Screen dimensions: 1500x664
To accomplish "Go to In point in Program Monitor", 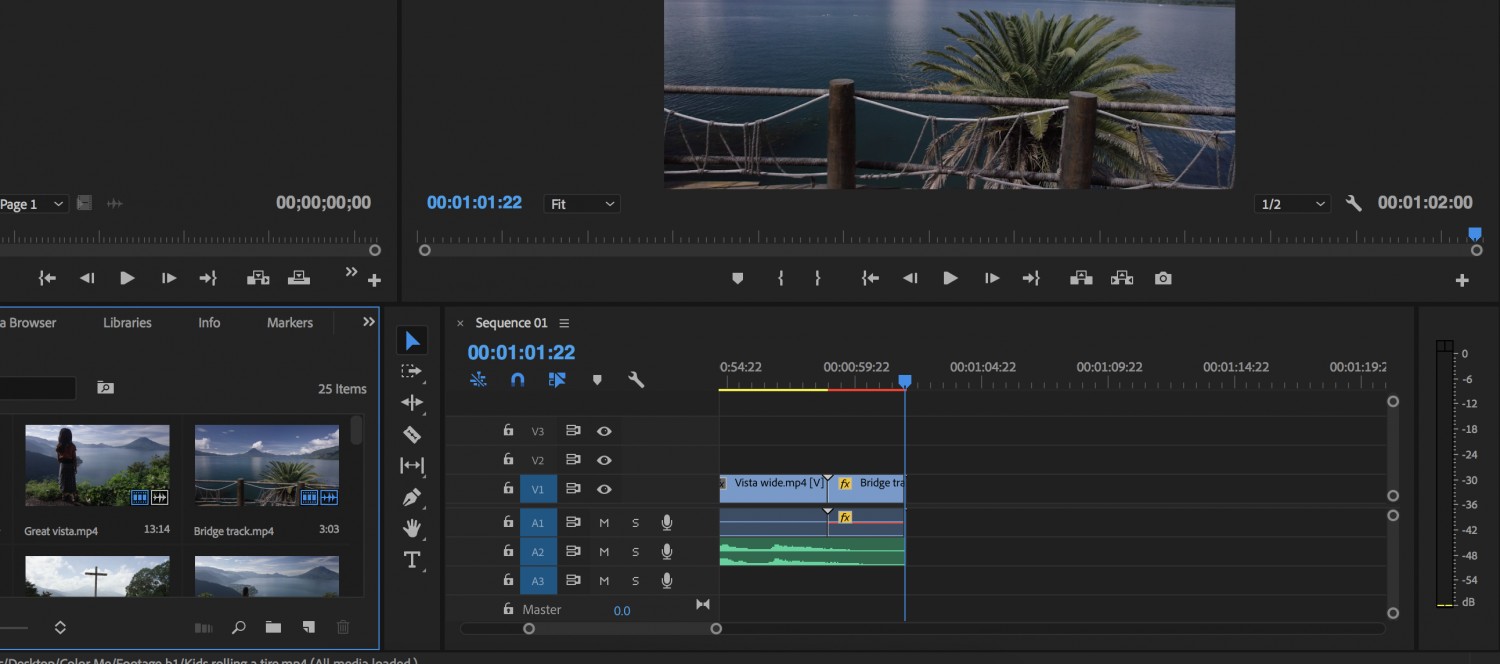I will tap(871, 278).
